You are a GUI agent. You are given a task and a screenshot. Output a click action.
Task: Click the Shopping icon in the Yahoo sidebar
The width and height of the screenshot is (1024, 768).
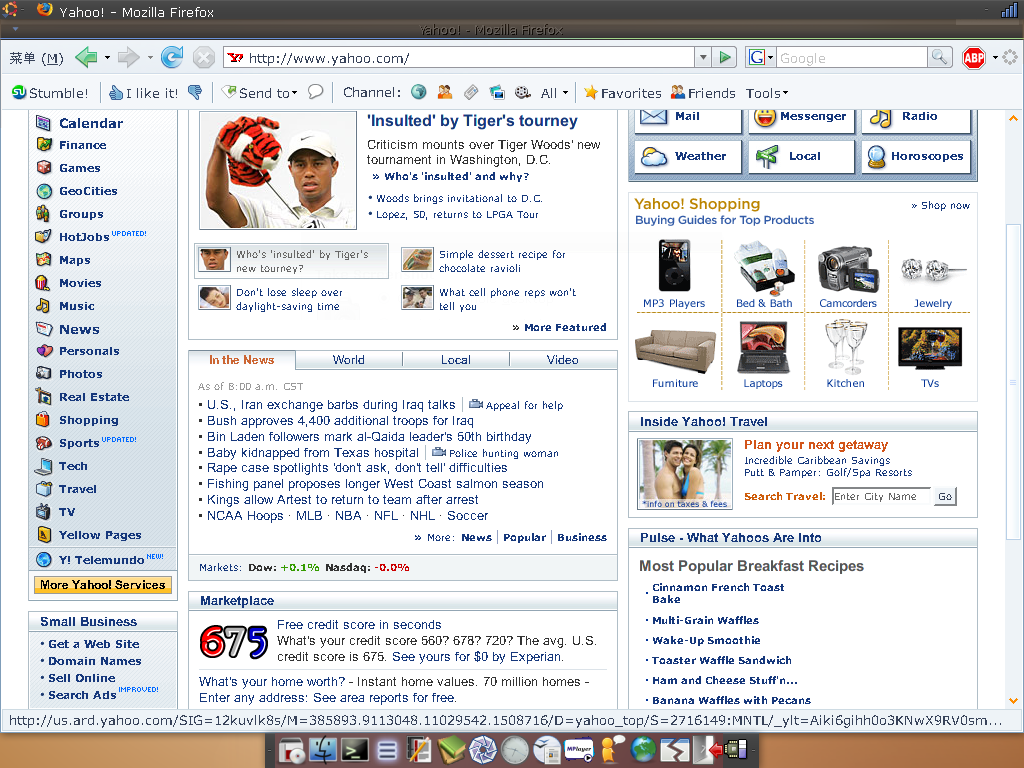(x=43, y=419)
